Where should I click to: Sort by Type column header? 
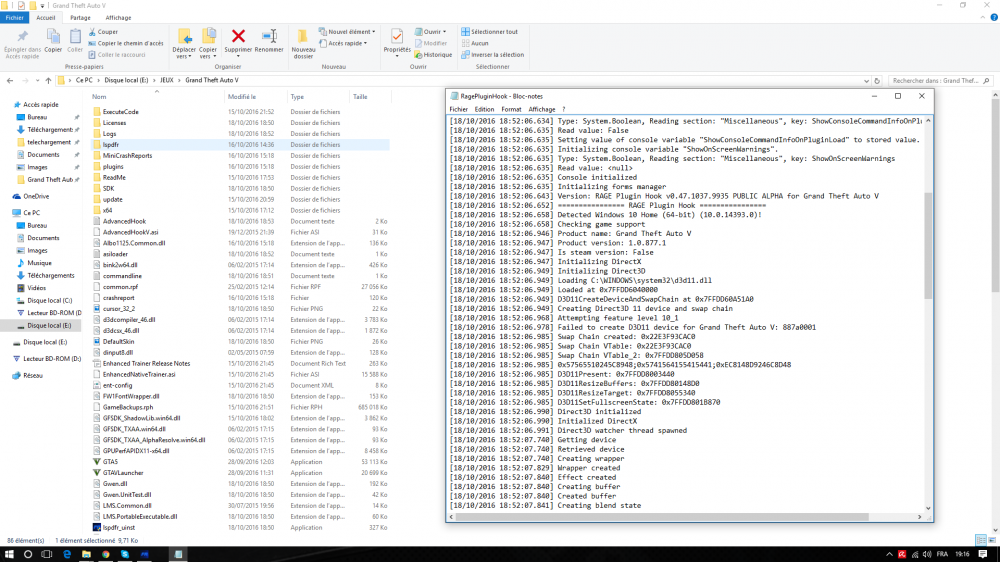297,97
